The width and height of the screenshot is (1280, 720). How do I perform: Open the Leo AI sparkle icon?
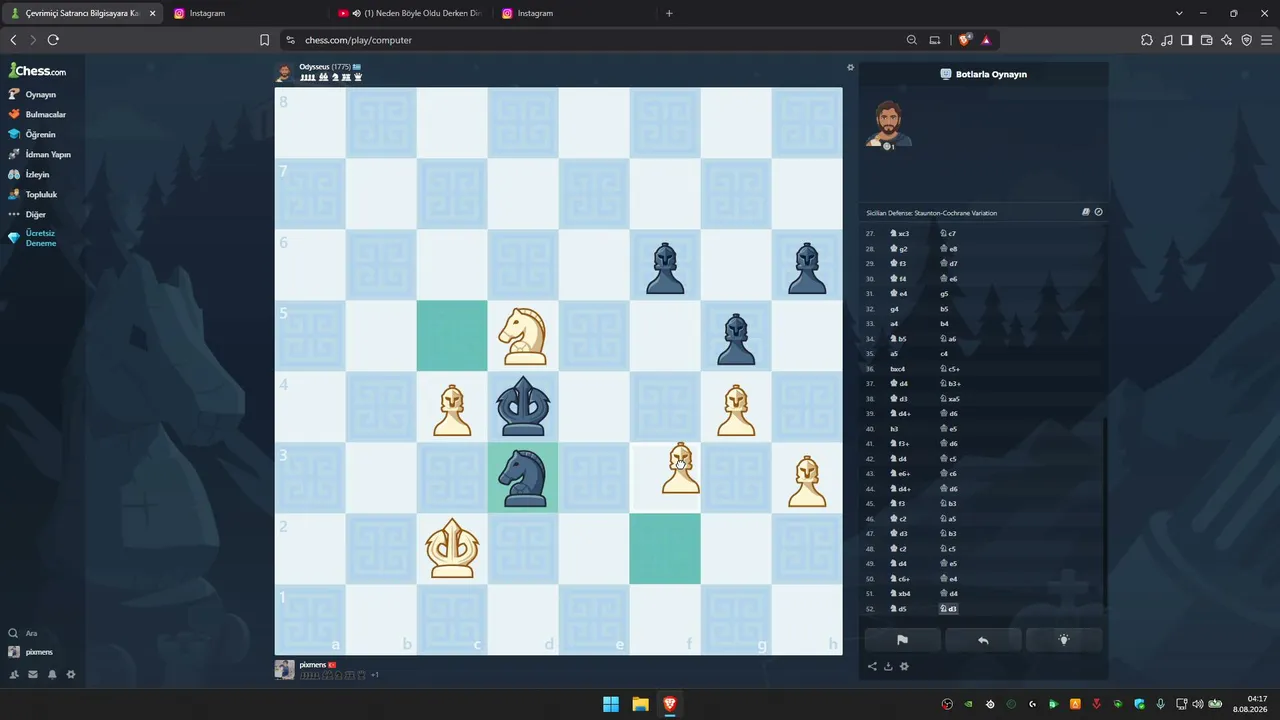[x=1226, y=40]
